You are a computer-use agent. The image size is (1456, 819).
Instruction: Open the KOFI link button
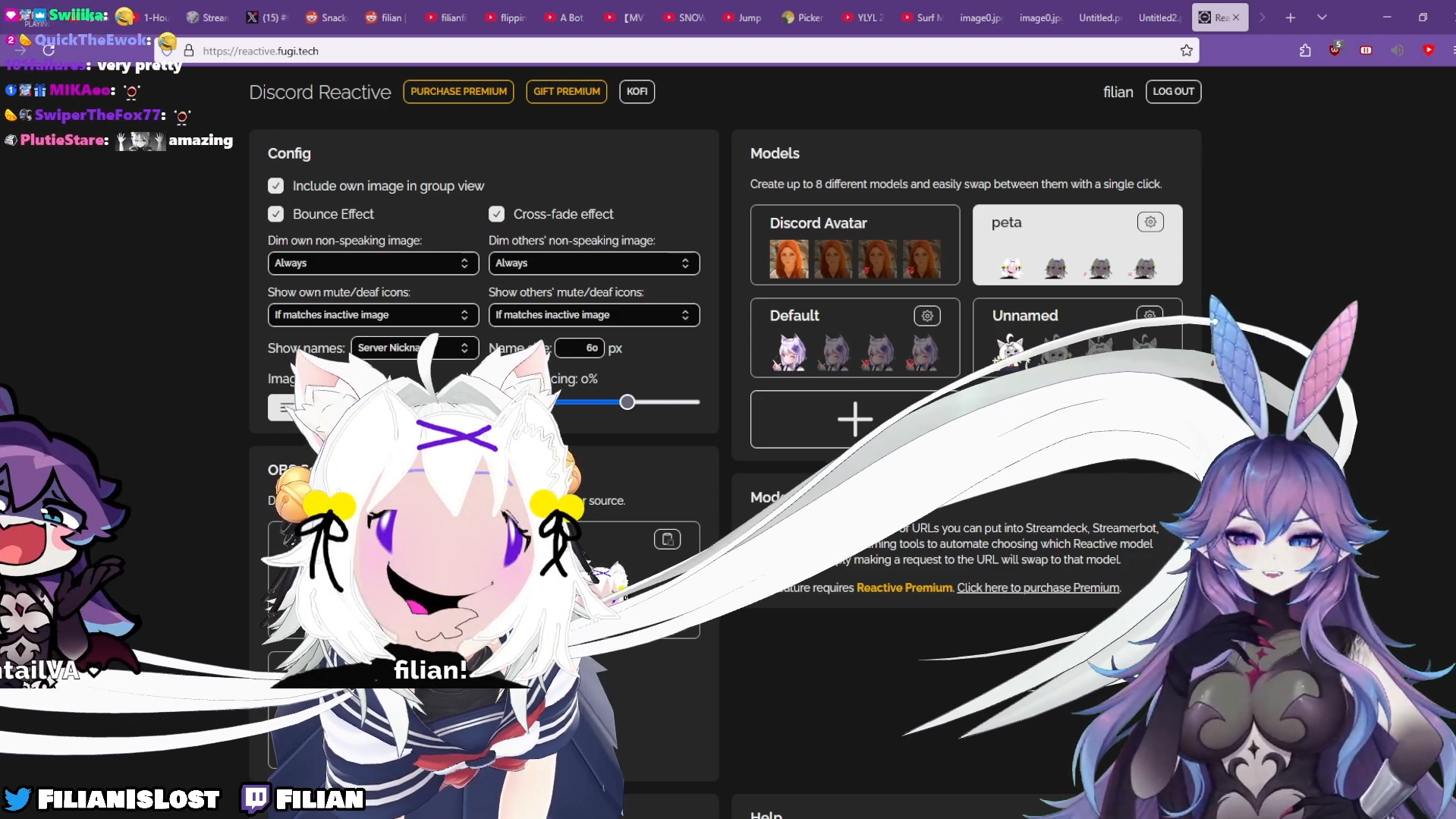pyautogui.click(x=637, y=92)
